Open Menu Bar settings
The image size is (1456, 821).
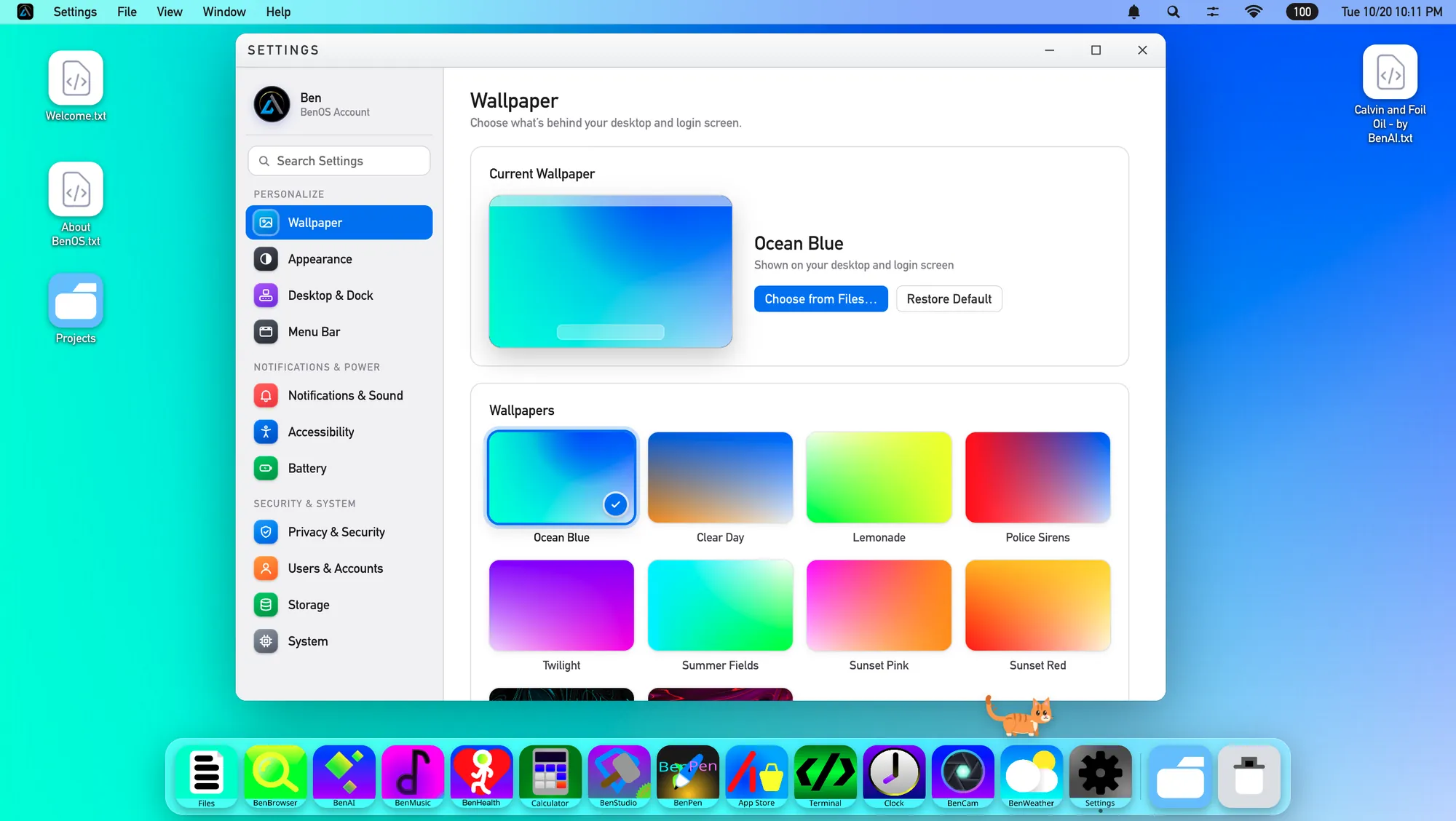coord(339,332)
